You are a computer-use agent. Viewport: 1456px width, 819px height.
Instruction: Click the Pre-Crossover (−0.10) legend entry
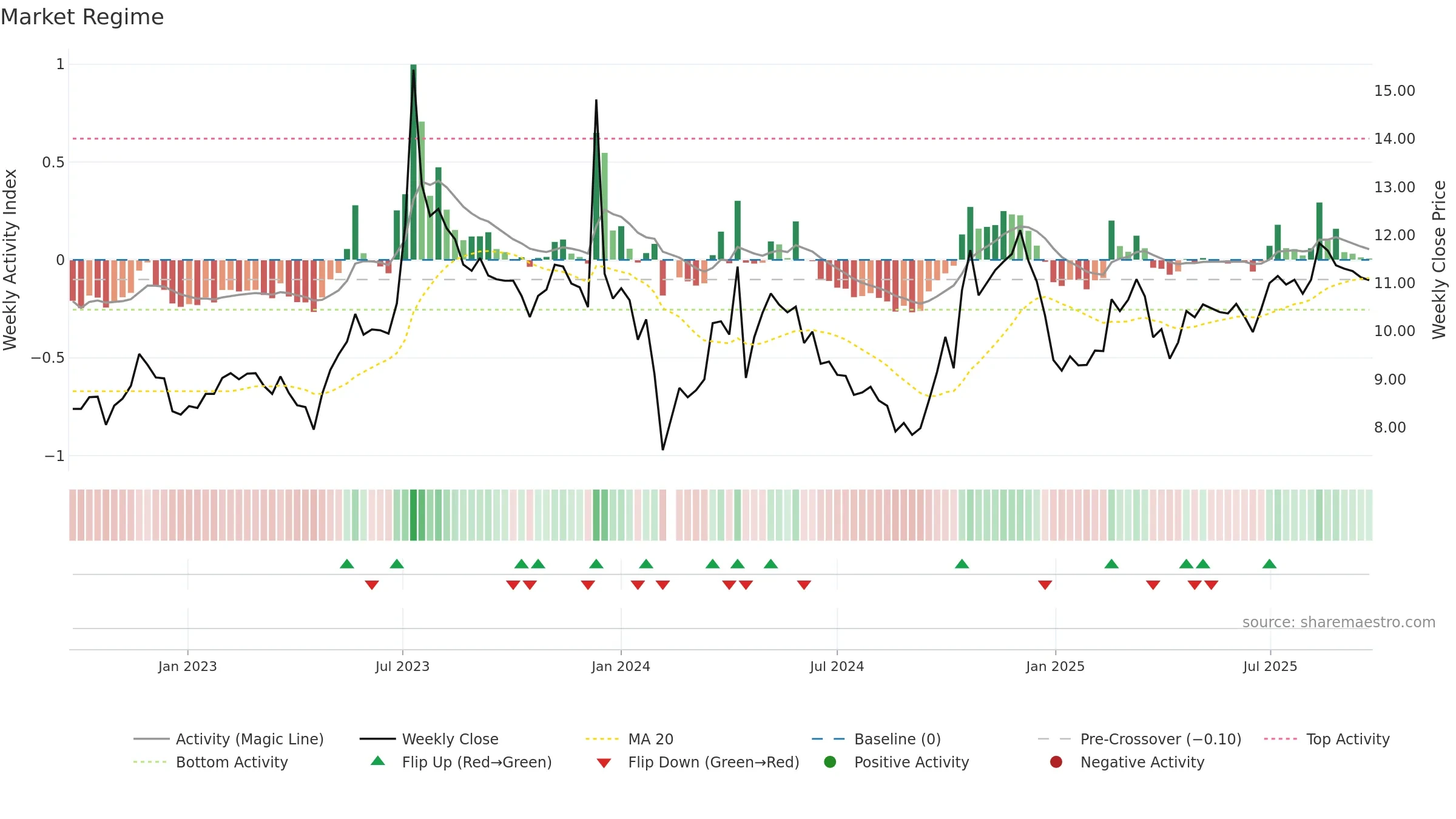pyautogui.click(x=1139, y=739)
